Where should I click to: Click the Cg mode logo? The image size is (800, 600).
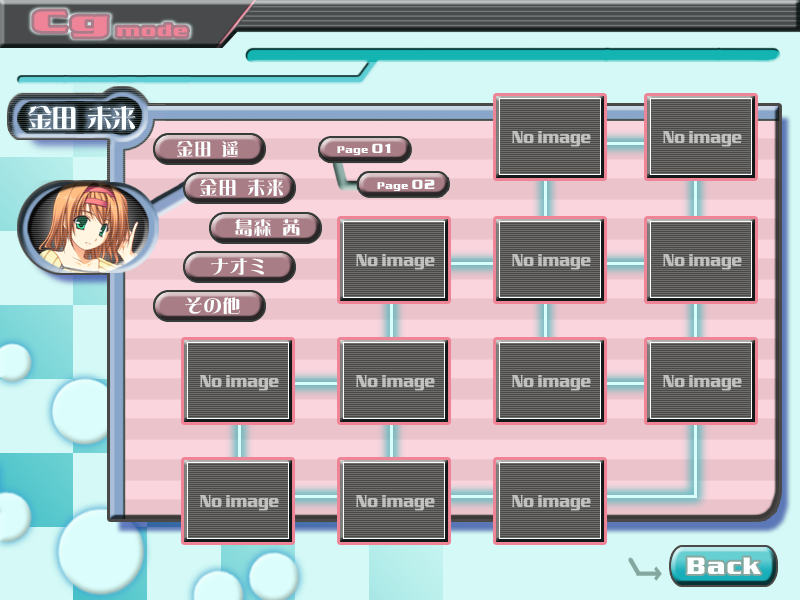110,24
